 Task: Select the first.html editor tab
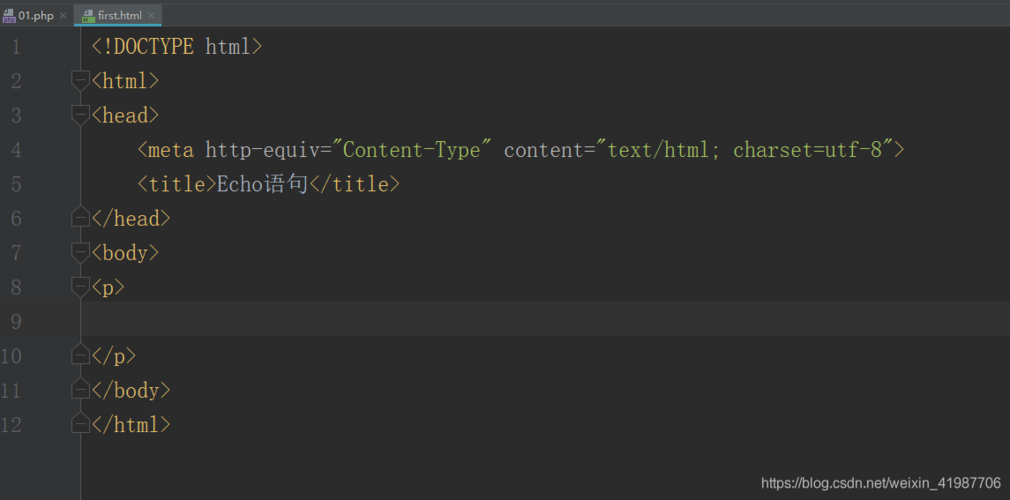point(118,14)
